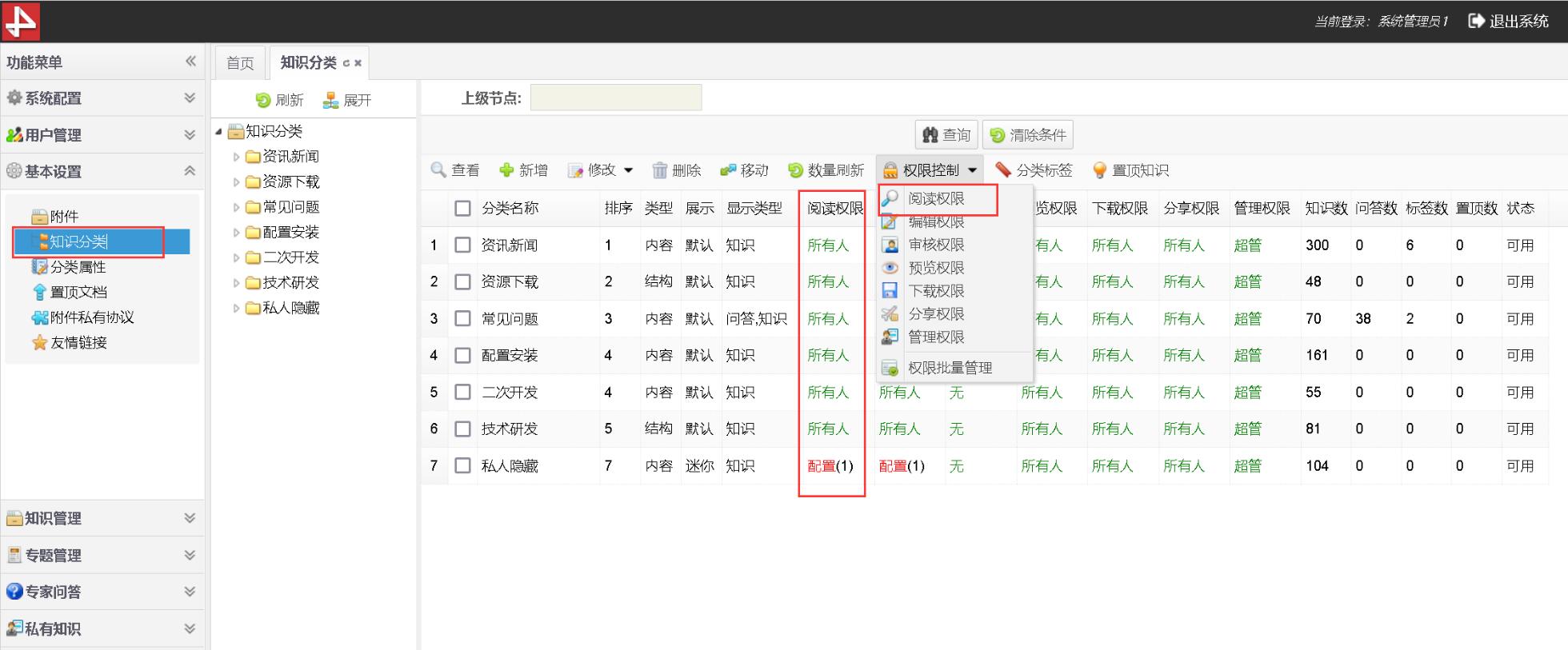1568x650 pixels.
Task: Click the 分类名称 column header
Action: [x=510, y=208]
